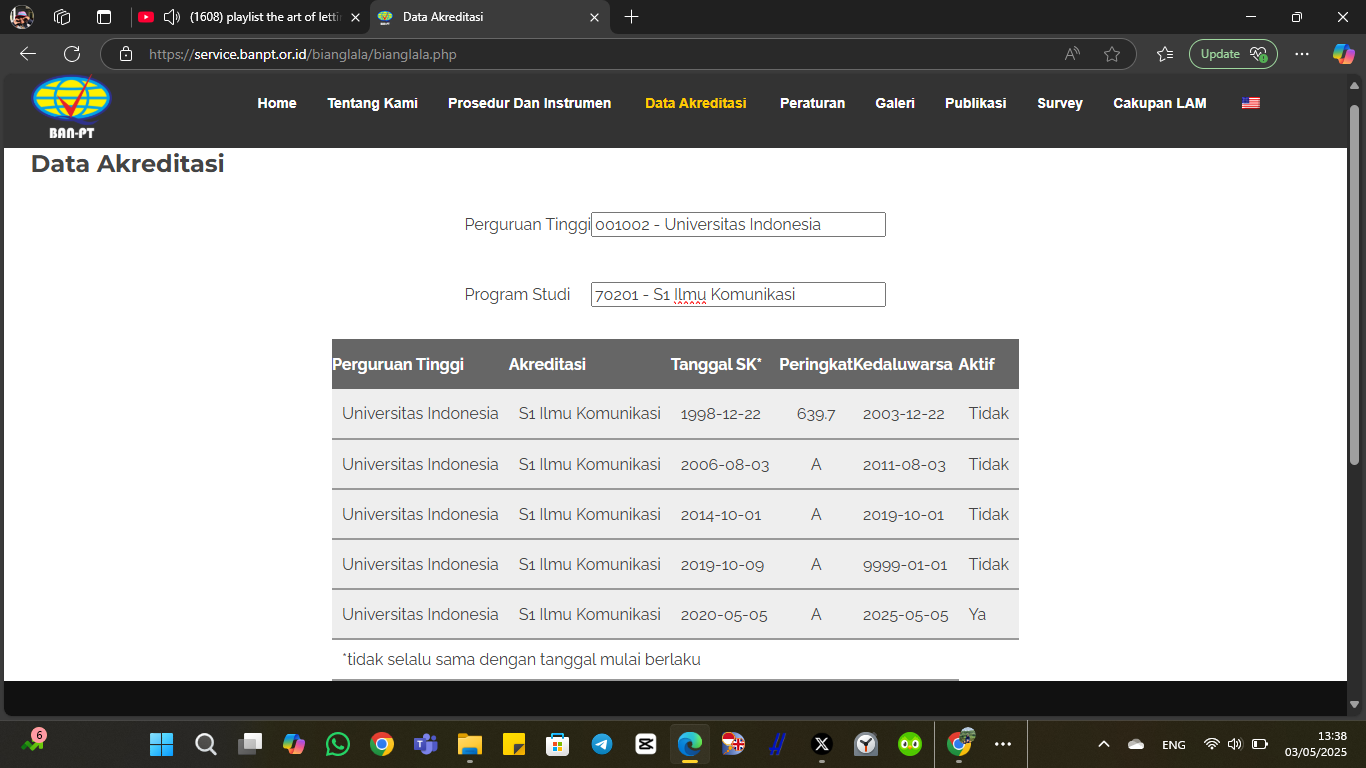Image resolution: width=1366 pixels, height=768 pixels.
Task: Open Microsoft Store from taskbar
Action: click(558, 744)
